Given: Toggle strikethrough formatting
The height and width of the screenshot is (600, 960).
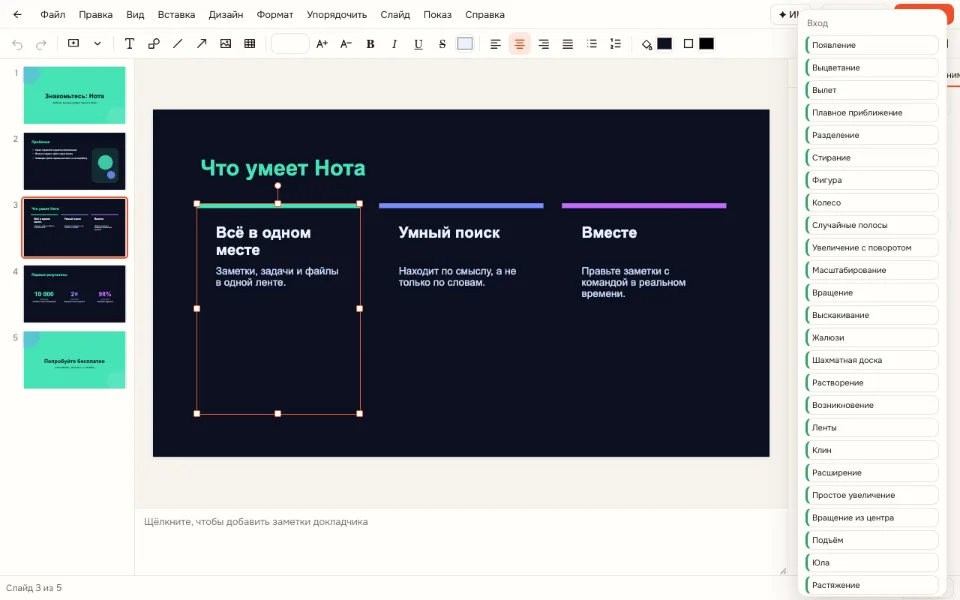Looking at the screenshot, I should point(442,43).
